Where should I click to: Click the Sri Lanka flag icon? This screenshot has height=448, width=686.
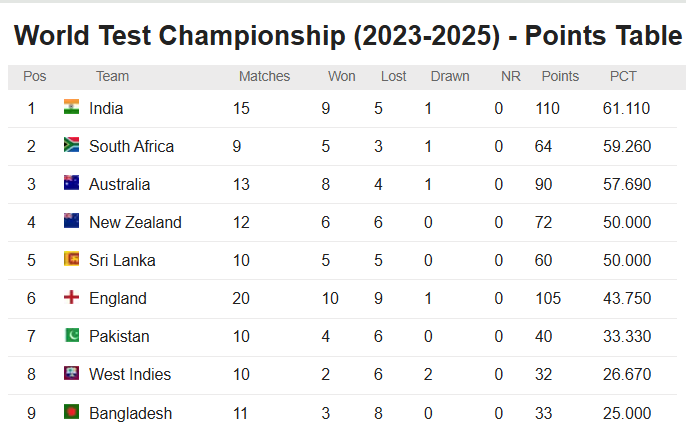[x=71, y=259]
